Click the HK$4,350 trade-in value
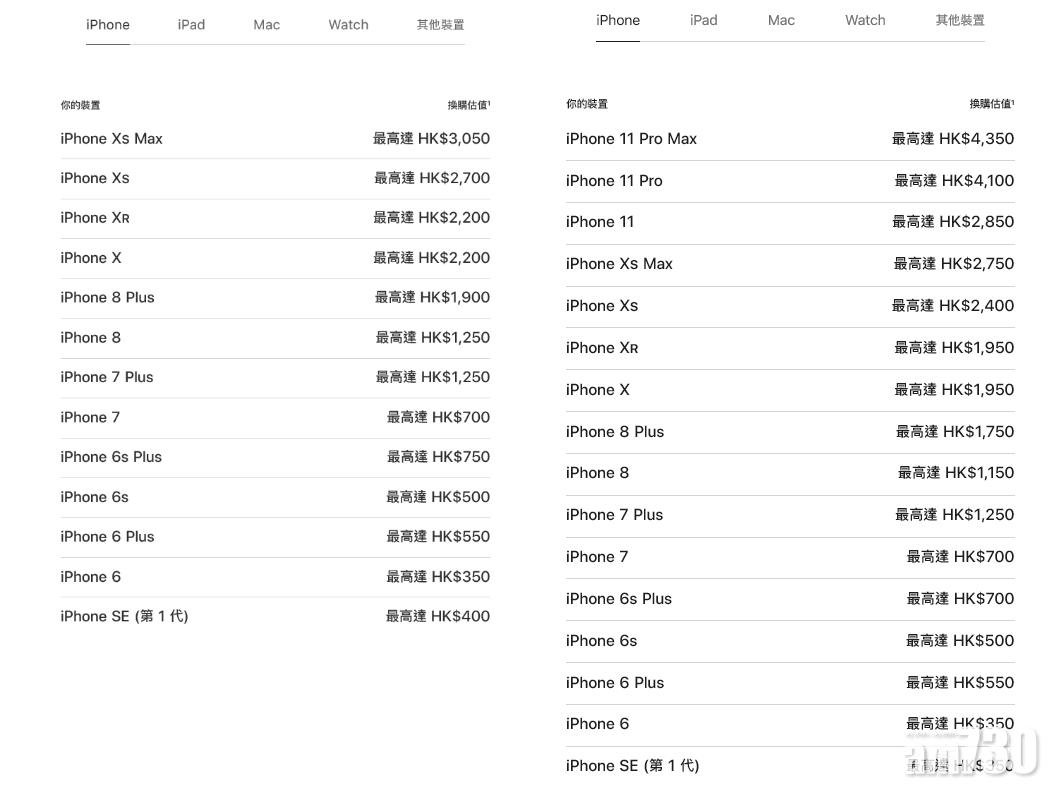 (x=953, y=139)
